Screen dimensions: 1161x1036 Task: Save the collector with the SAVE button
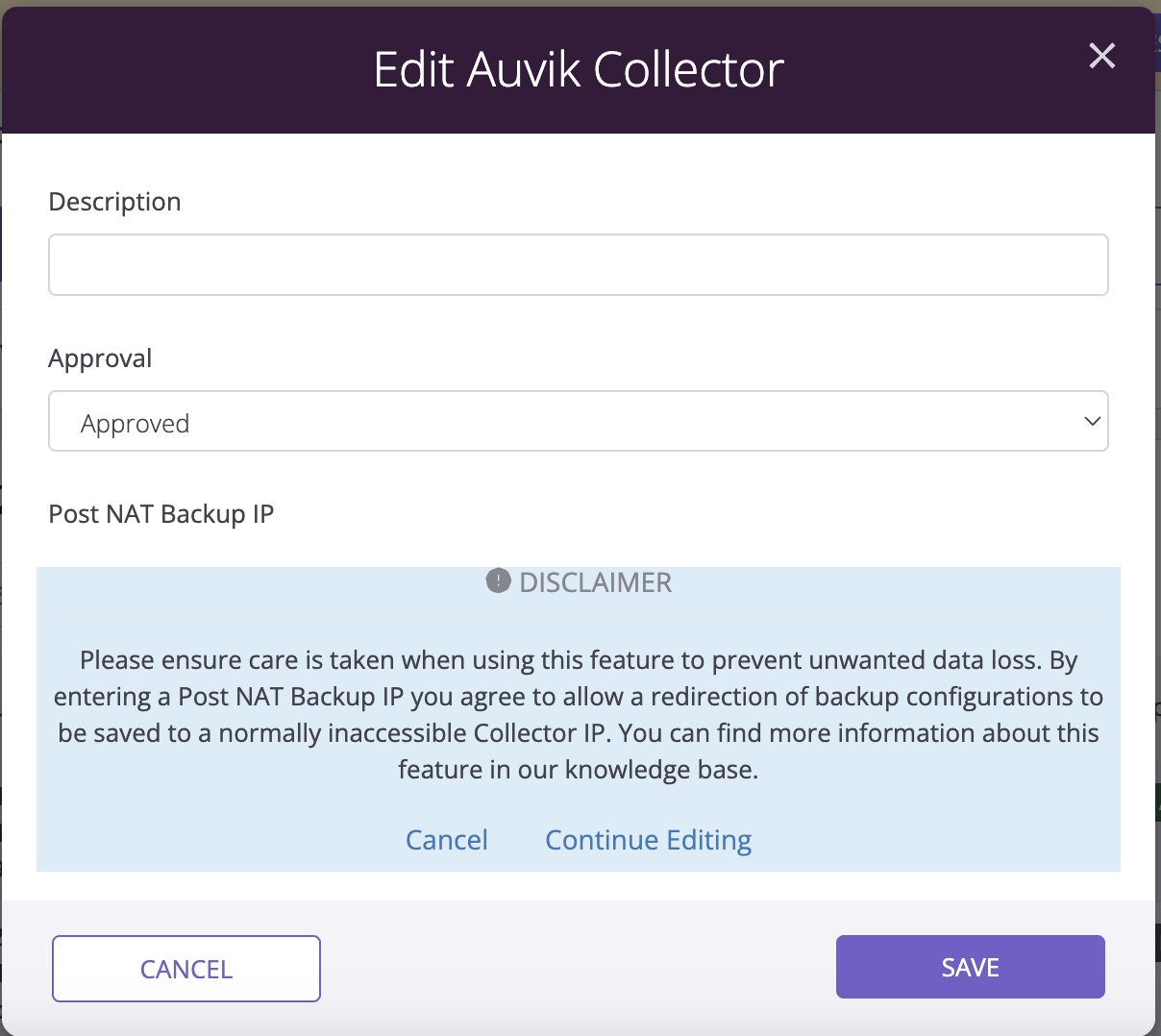tap(971, 967)
